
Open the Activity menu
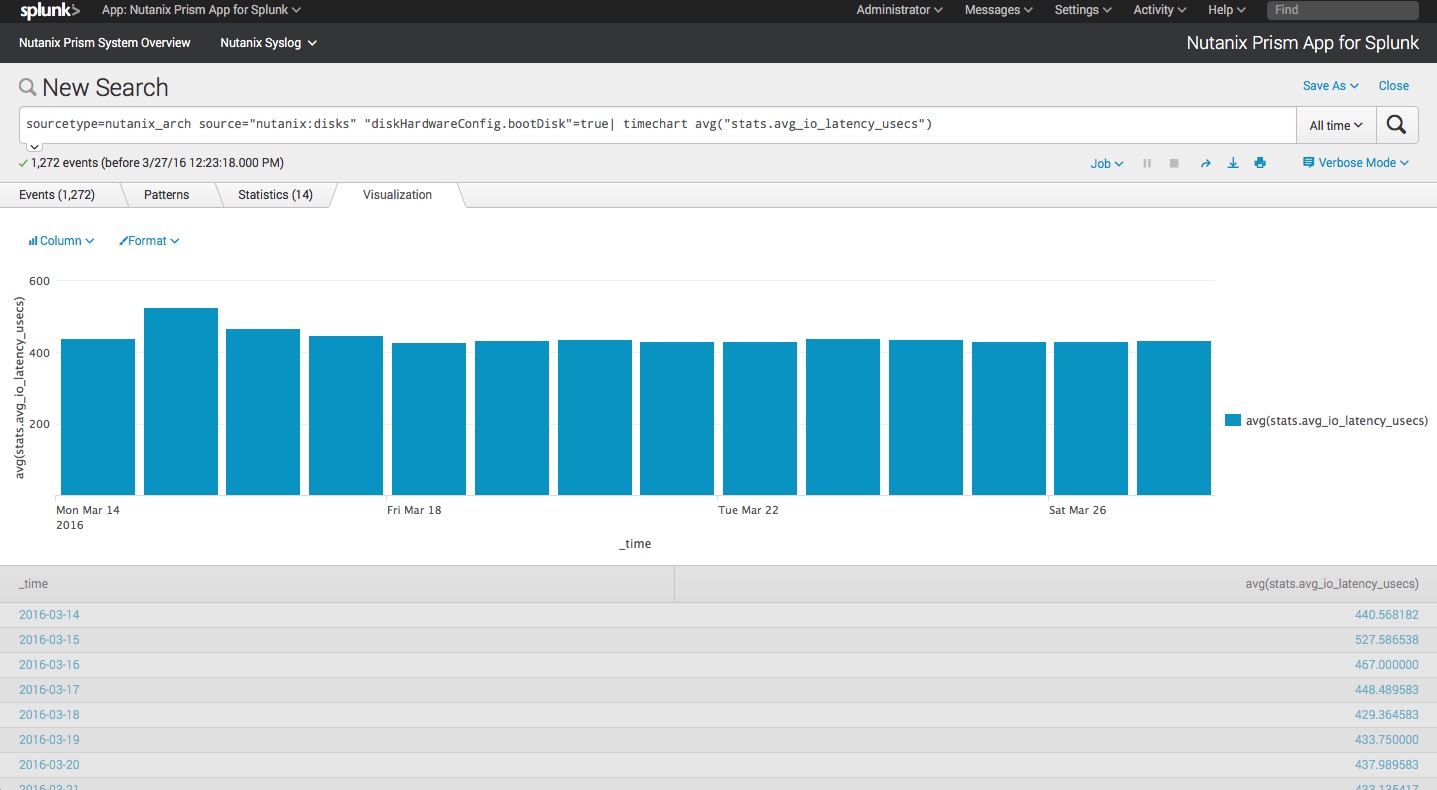1160,10
